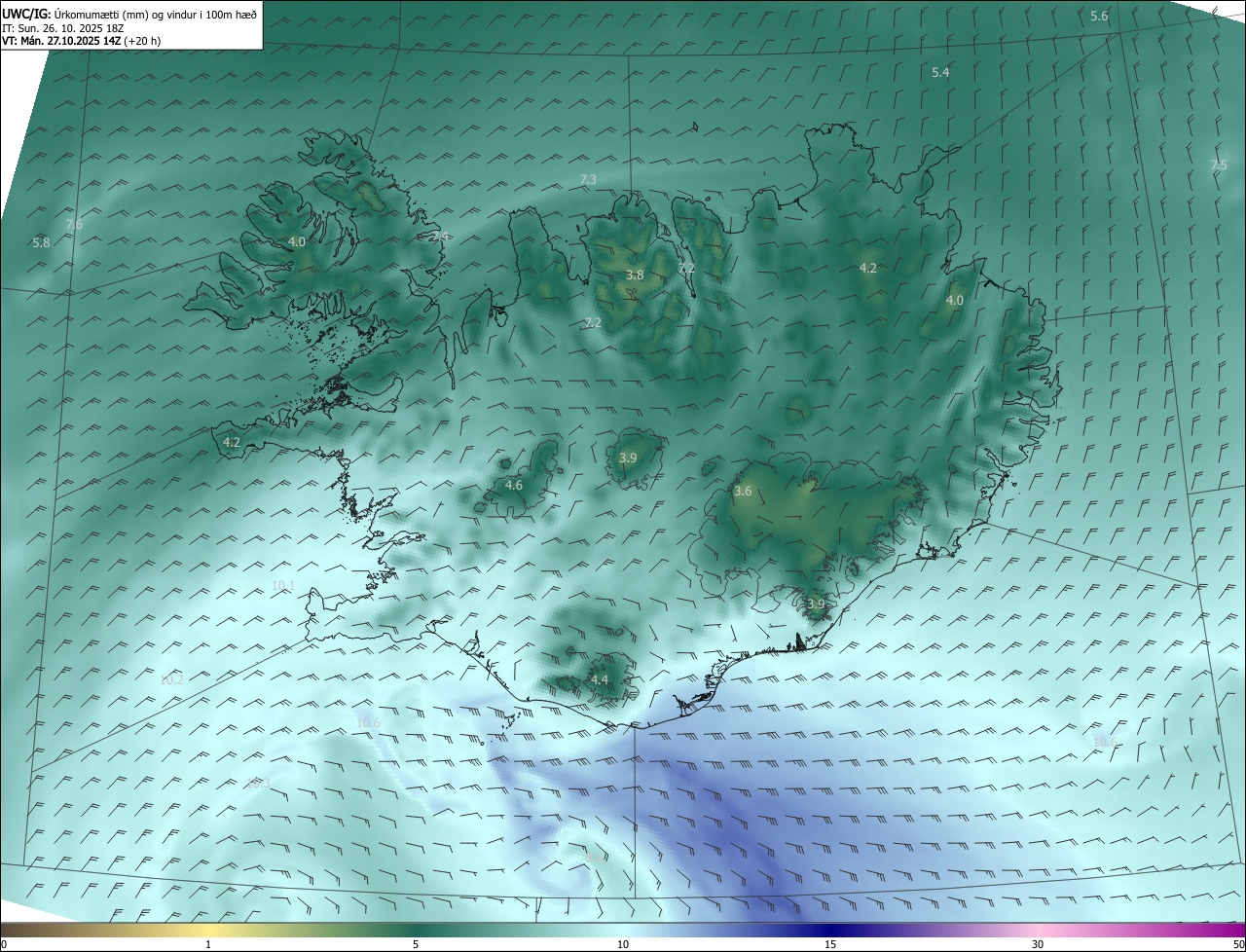Click the 5.4 value label on the map
Viewport: 1246px width, 952px height.
pos(940,72)
